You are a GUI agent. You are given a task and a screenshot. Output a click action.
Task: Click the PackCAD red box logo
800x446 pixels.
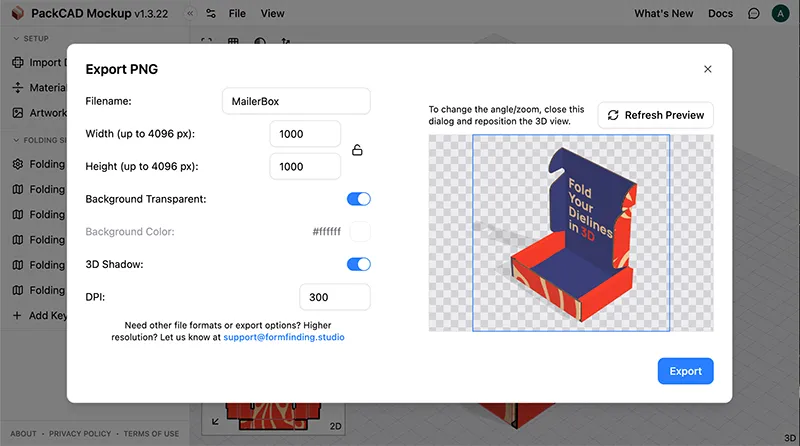[18, 13]
